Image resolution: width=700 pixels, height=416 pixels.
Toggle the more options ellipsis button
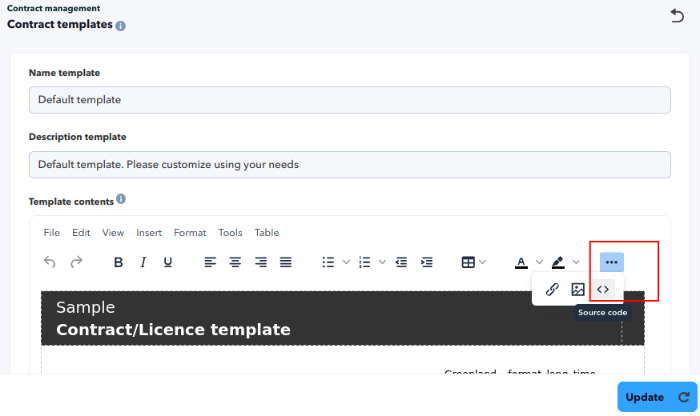(x=612, y=262)
